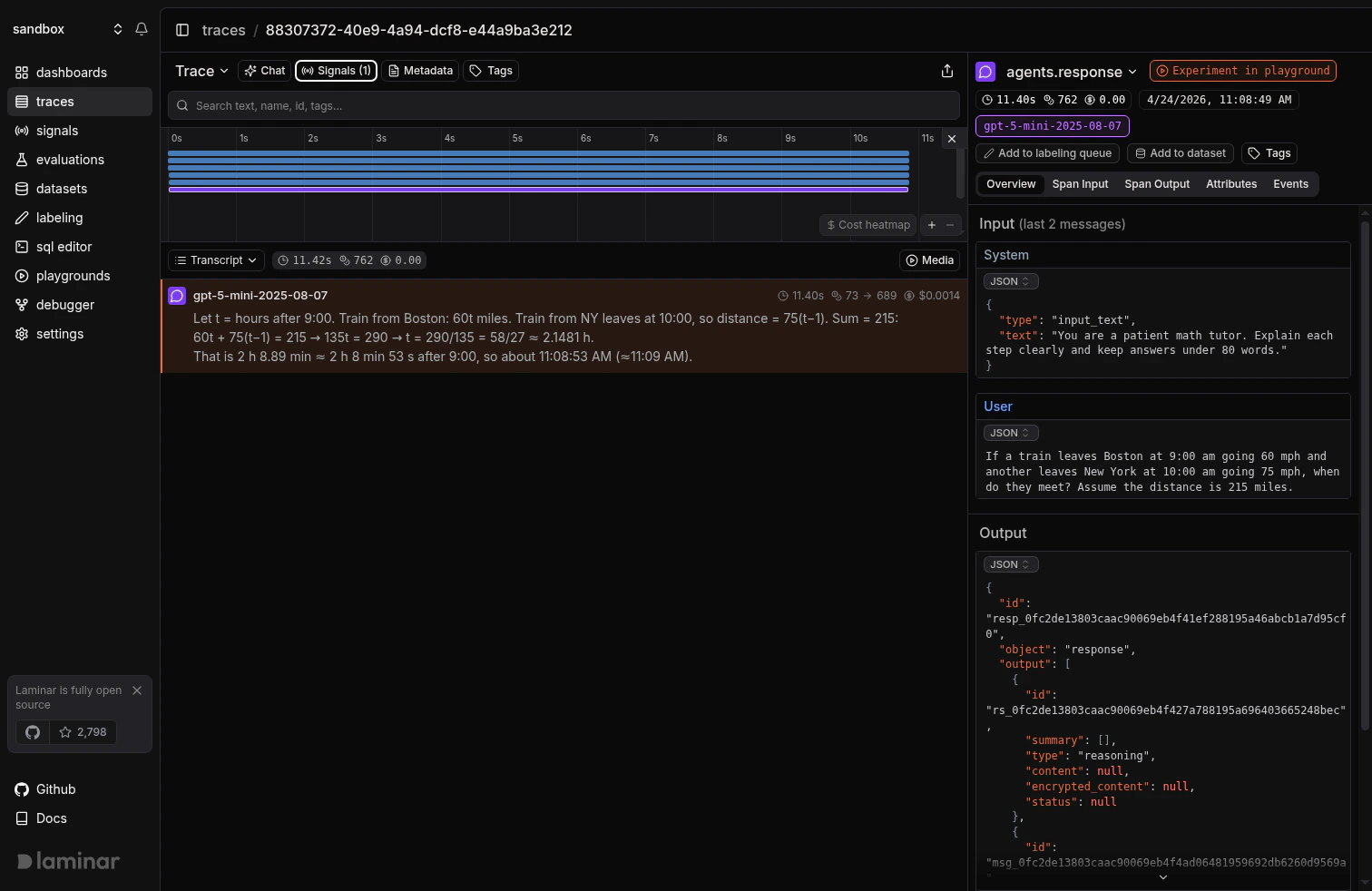
Task: Open the Attributes tab
Action: [x=1230, y=184]
